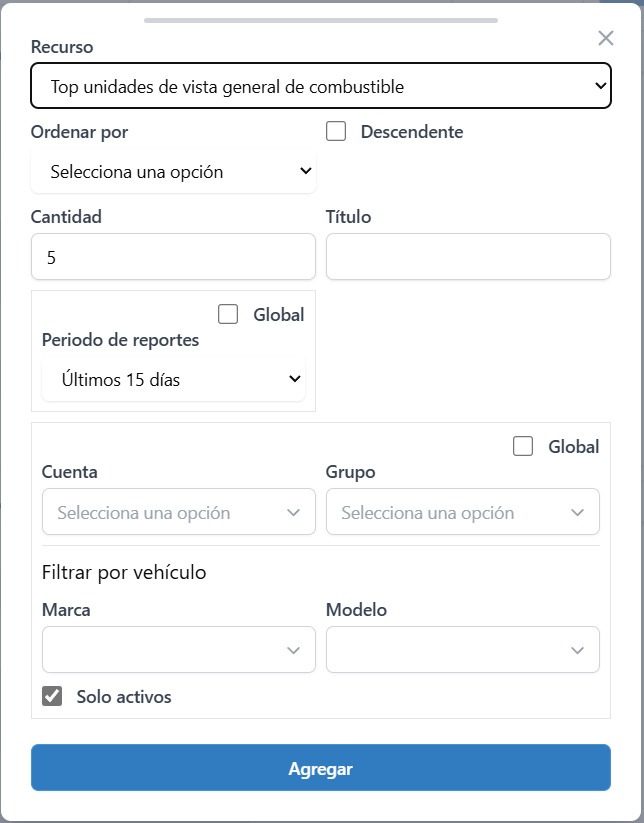The height and width of the screenshot is (823, 644).
Task: Close the dialog with the X icon
Action: [x=605, y=38]
